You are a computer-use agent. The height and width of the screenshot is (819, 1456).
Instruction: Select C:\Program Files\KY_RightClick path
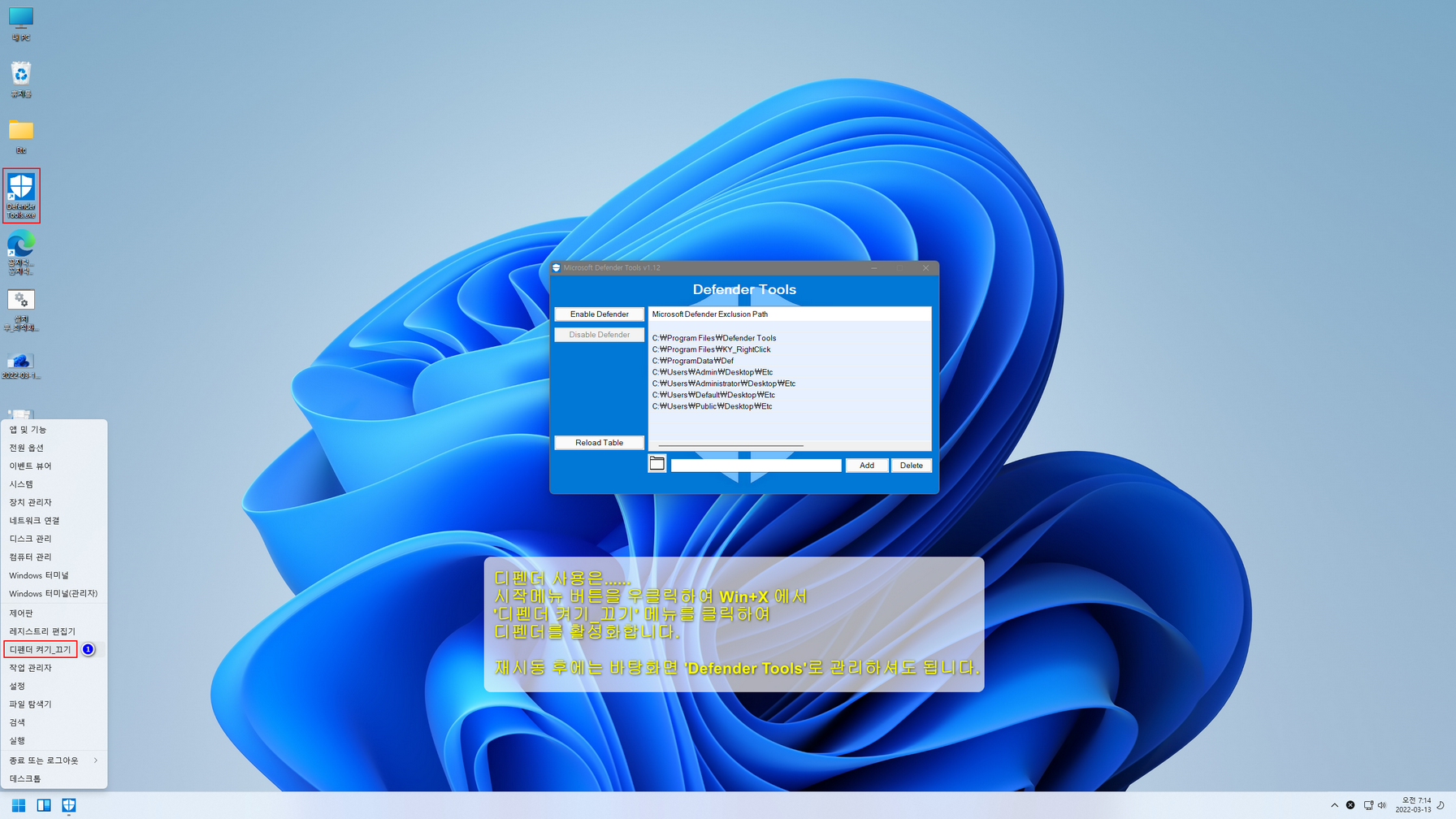point(711,349)
